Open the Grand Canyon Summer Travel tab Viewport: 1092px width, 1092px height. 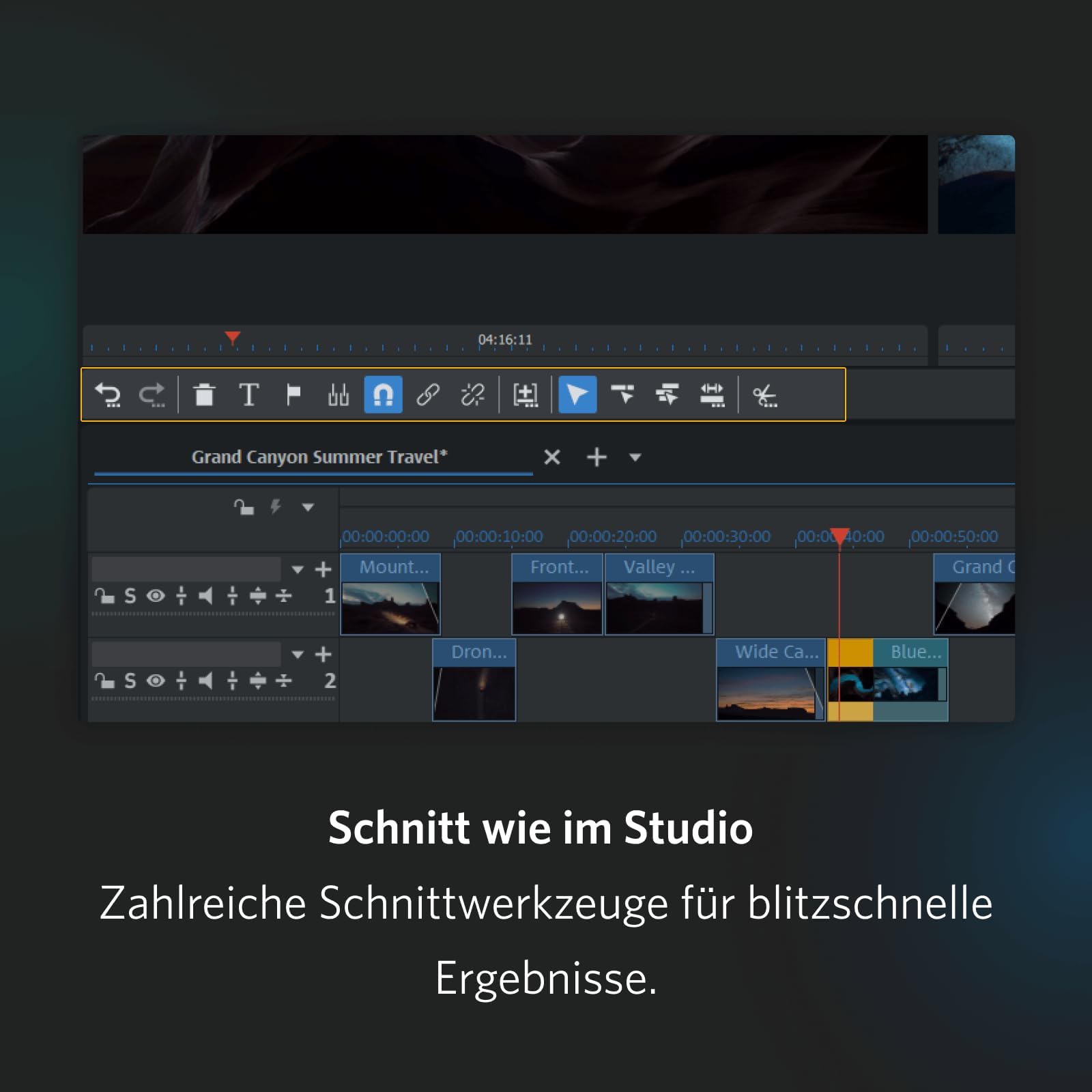click(x=319, y=457)
